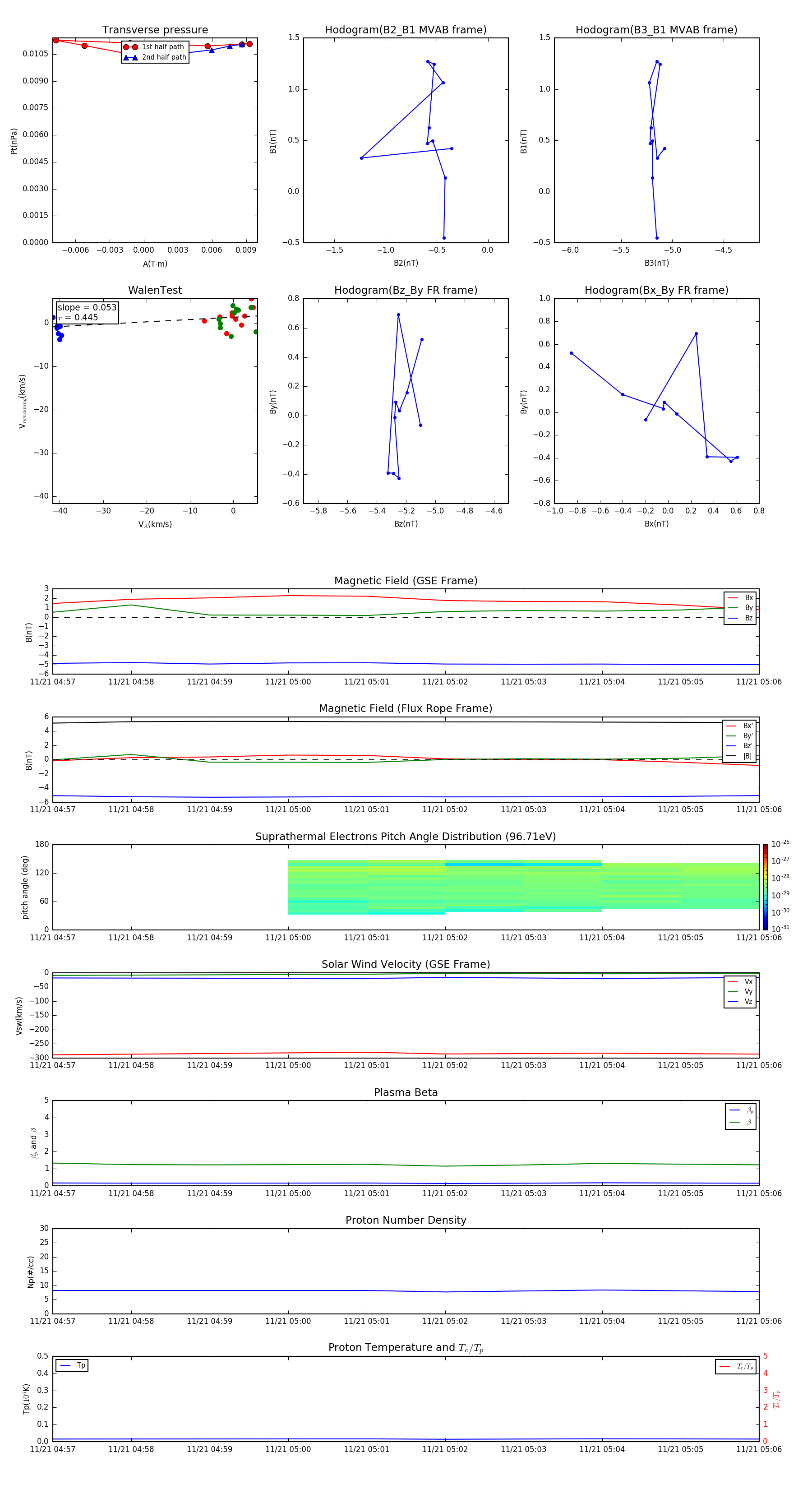The height and width of the screenshot is (1489, 812).
Task: Click the V_remaining(km/s) y-axis label
Action: click(22, 401)
